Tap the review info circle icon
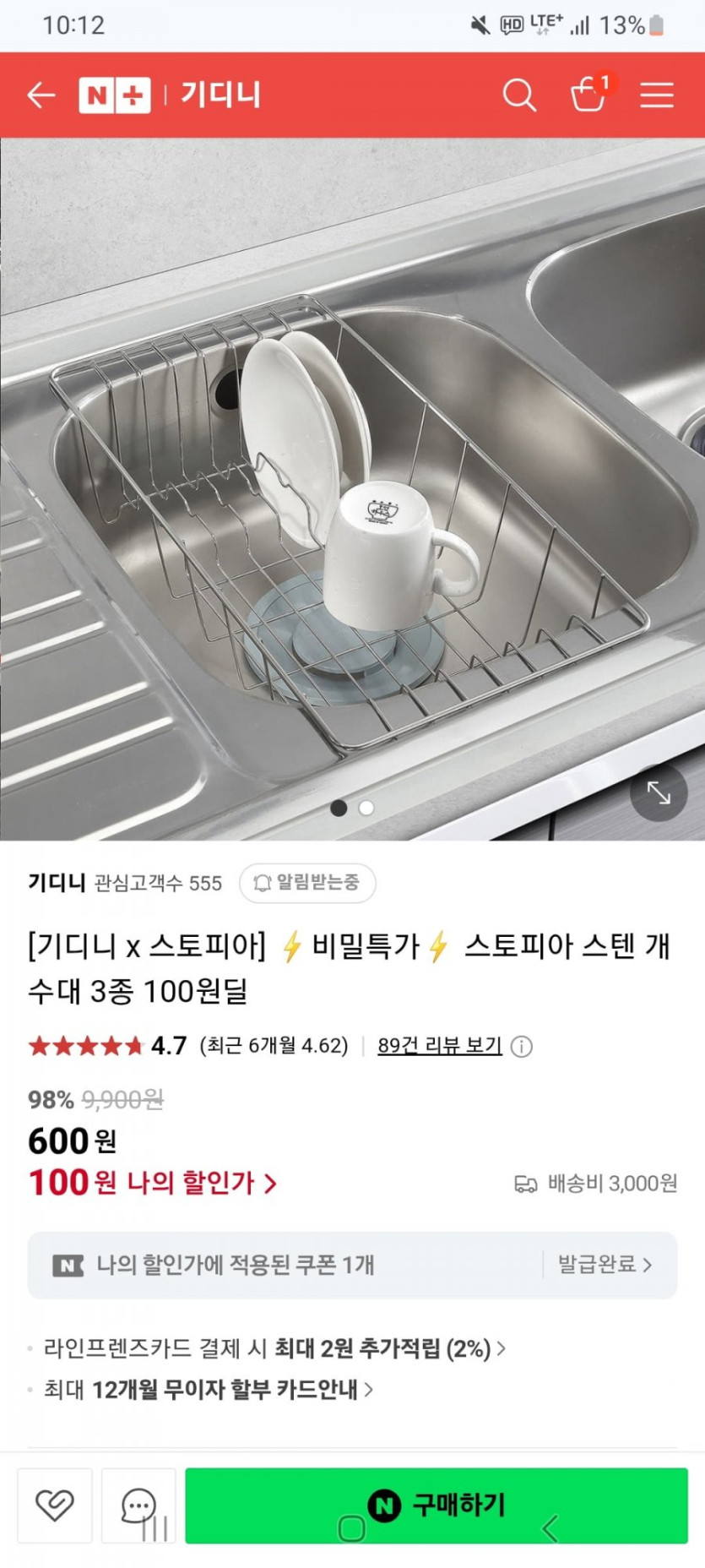This screenshot has height=1568, width=705. 522,1047
